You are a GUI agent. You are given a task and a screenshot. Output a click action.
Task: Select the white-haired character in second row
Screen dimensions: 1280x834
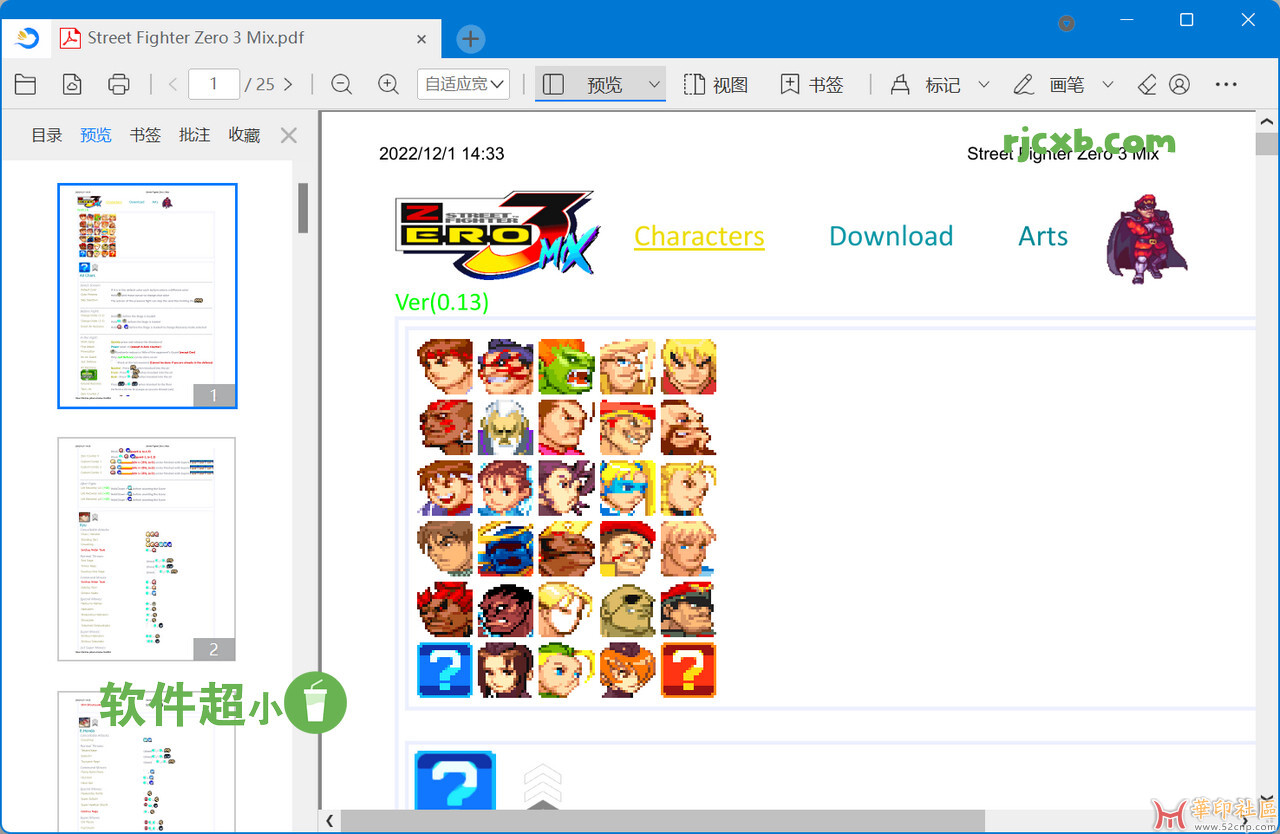coord(506,427)
